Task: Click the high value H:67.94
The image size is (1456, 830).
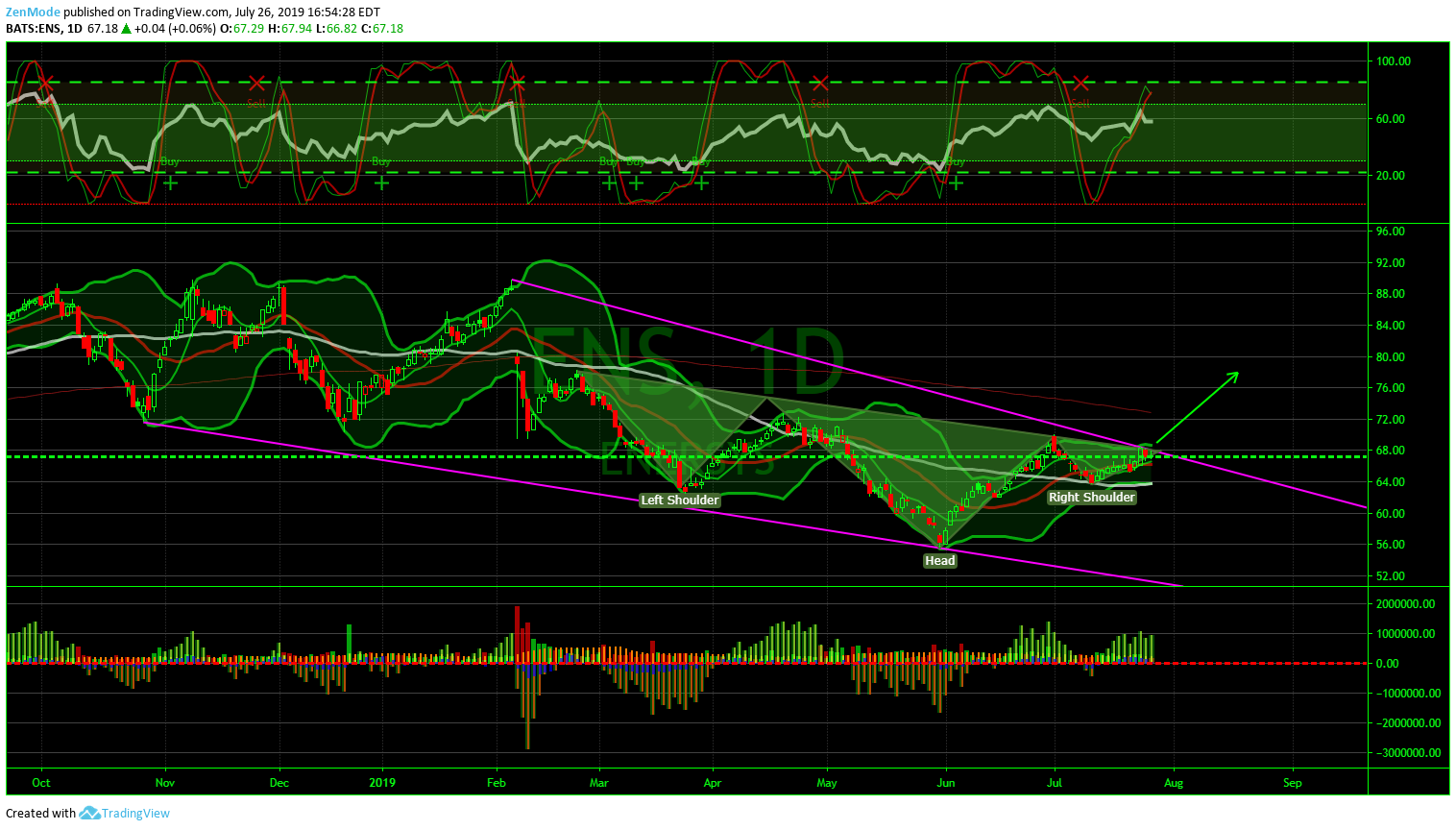Action: [289, 29]
